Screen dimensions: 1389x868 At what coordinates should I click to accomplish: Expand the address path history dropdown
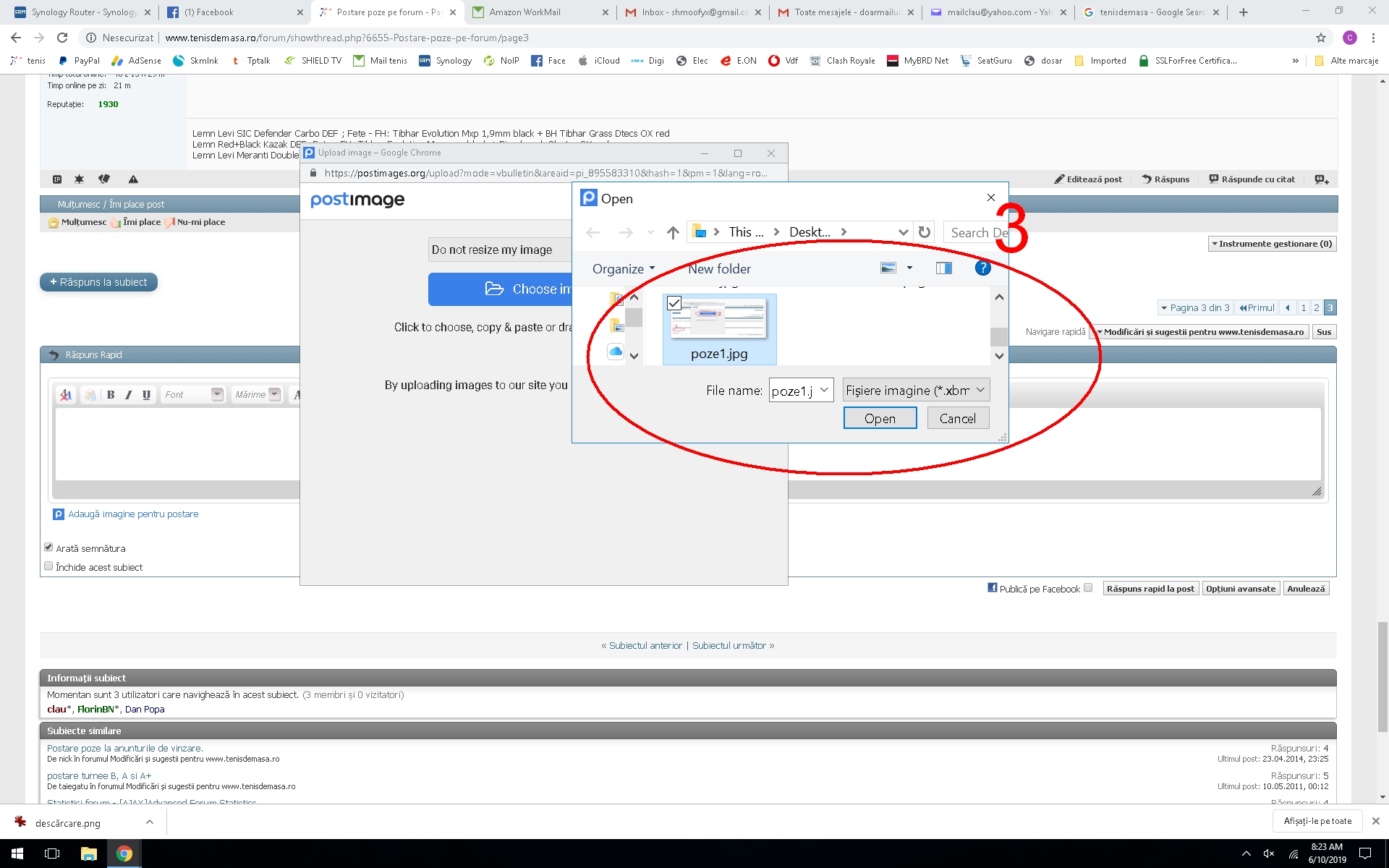pos(903,232)
